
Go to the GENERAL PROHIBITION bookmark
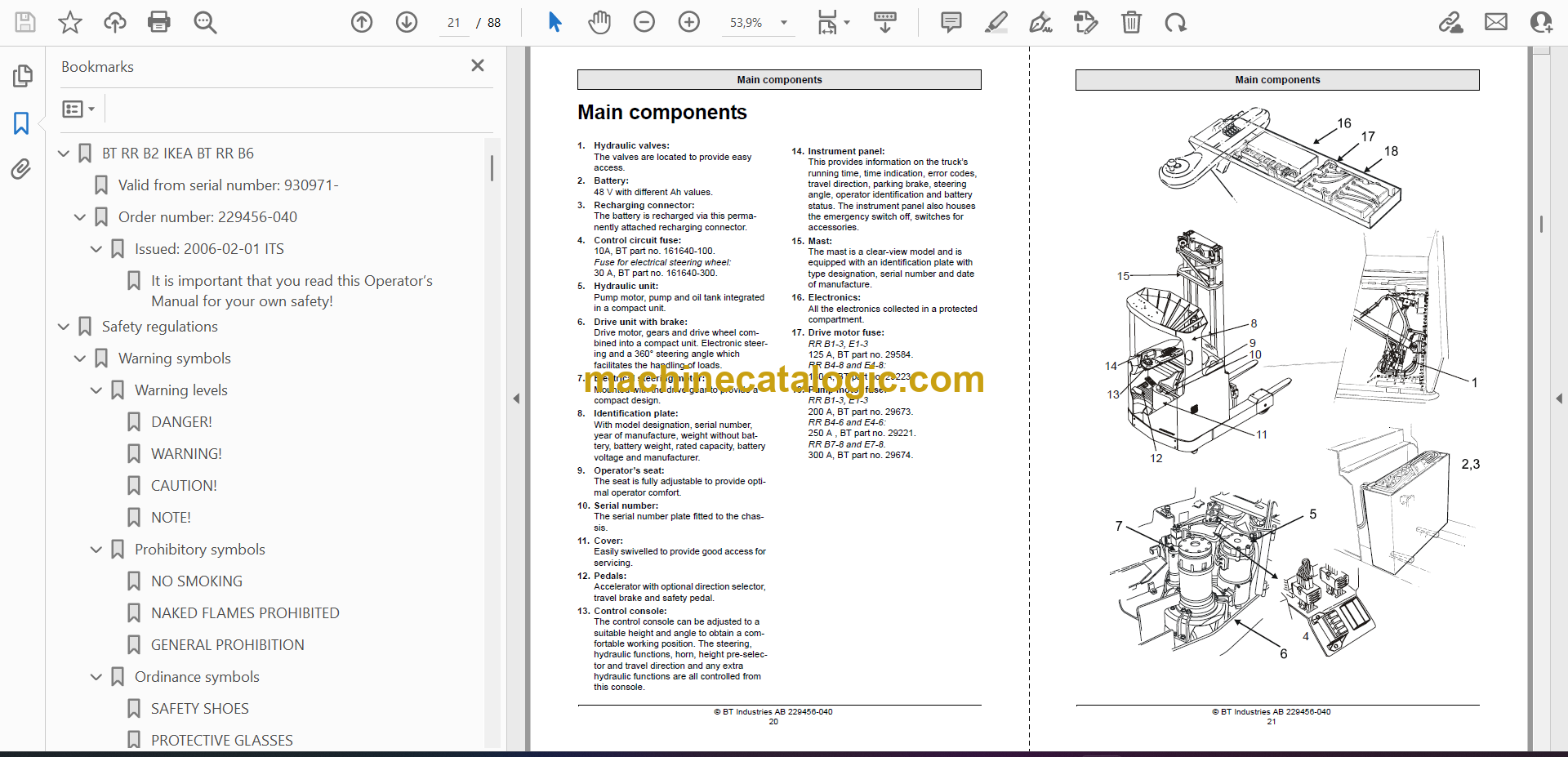click(x=228, y=645)
